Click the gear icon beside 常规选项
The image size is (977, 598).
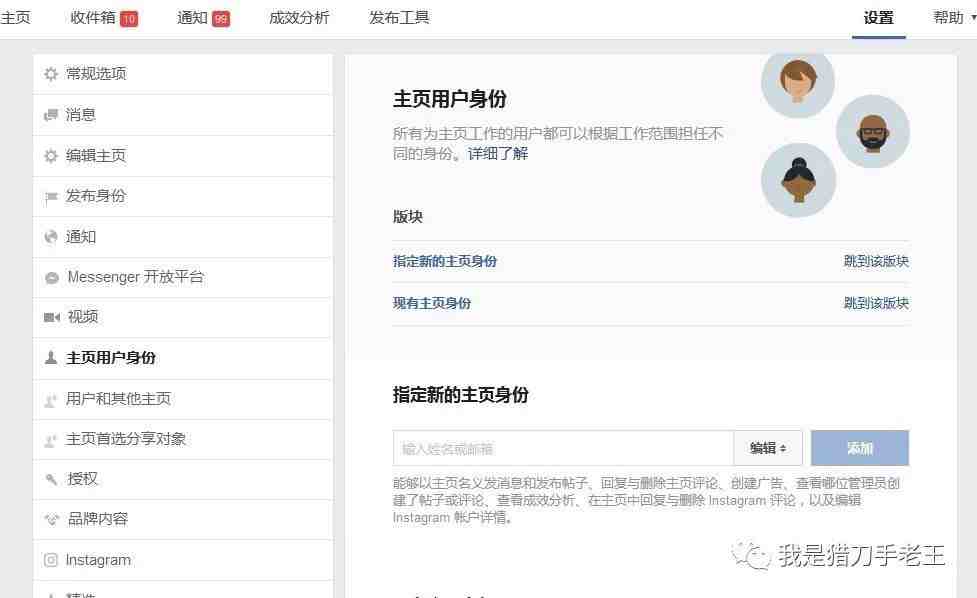coord(51,74)
